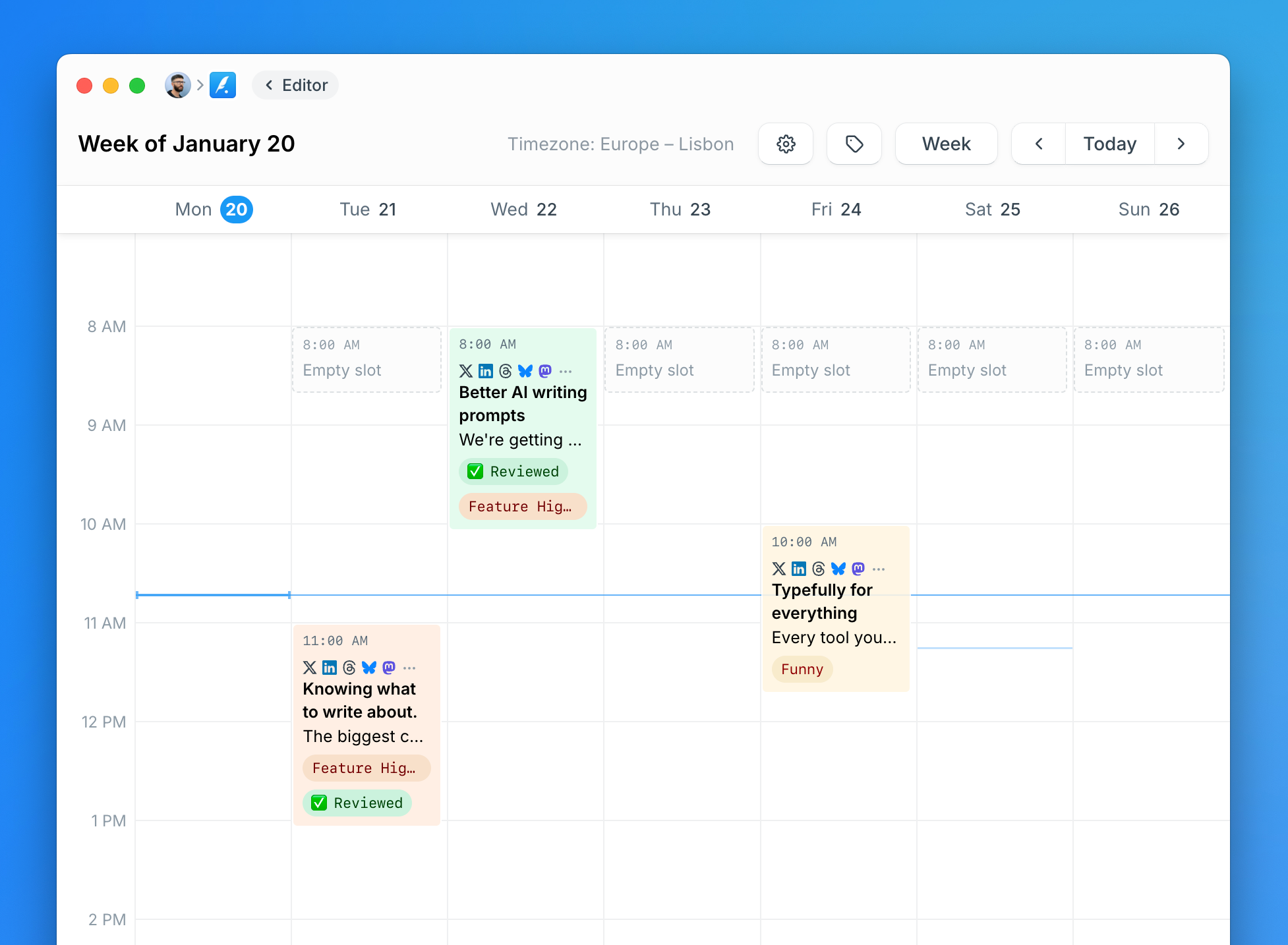This screenshot has height=945, width=1288.
Task: Click the tags icon button
Action: 854,144
